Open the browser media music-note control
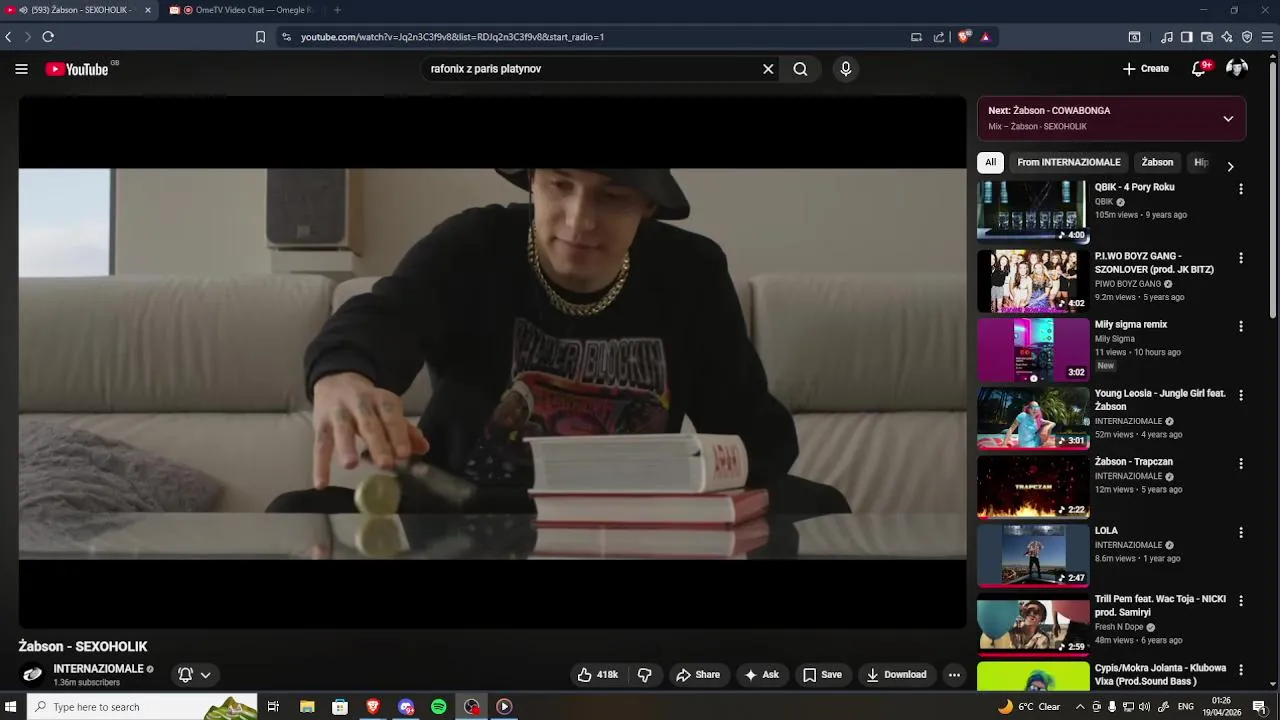This screenshot has height=720, width=1280. click(x=1167, y=37)
